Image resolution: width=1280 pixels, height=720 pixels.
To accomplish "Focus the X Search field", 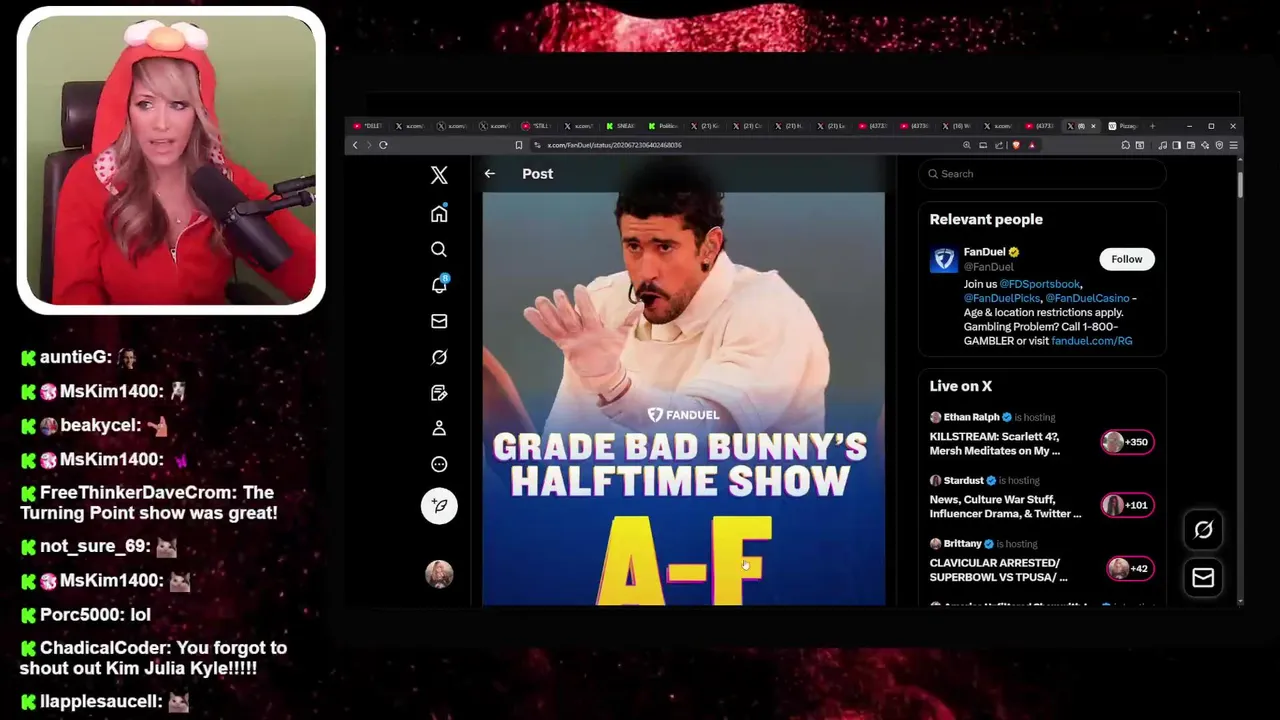I will point(1042,174).
